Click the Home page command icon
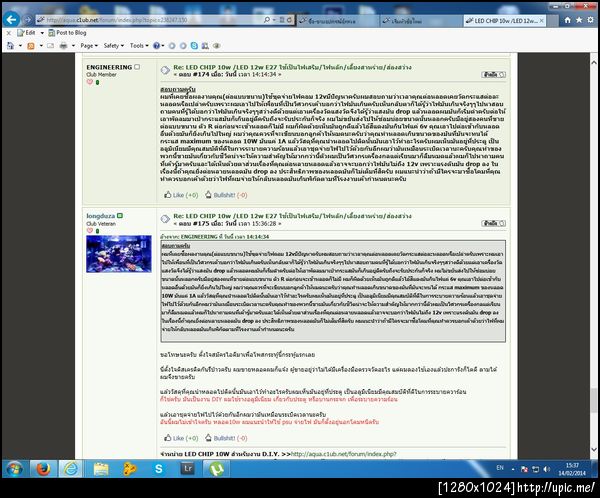 click(x=10, y=46)
